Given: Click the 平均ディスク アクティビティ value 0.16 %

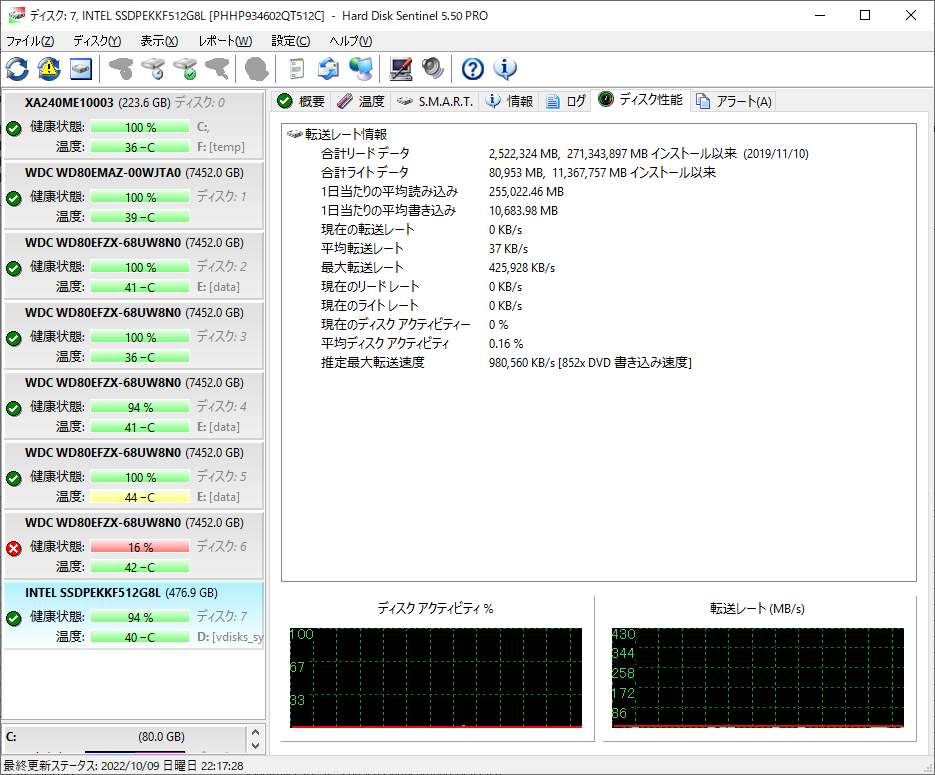Looking at the screenshot, I should (x=506, y=344).
